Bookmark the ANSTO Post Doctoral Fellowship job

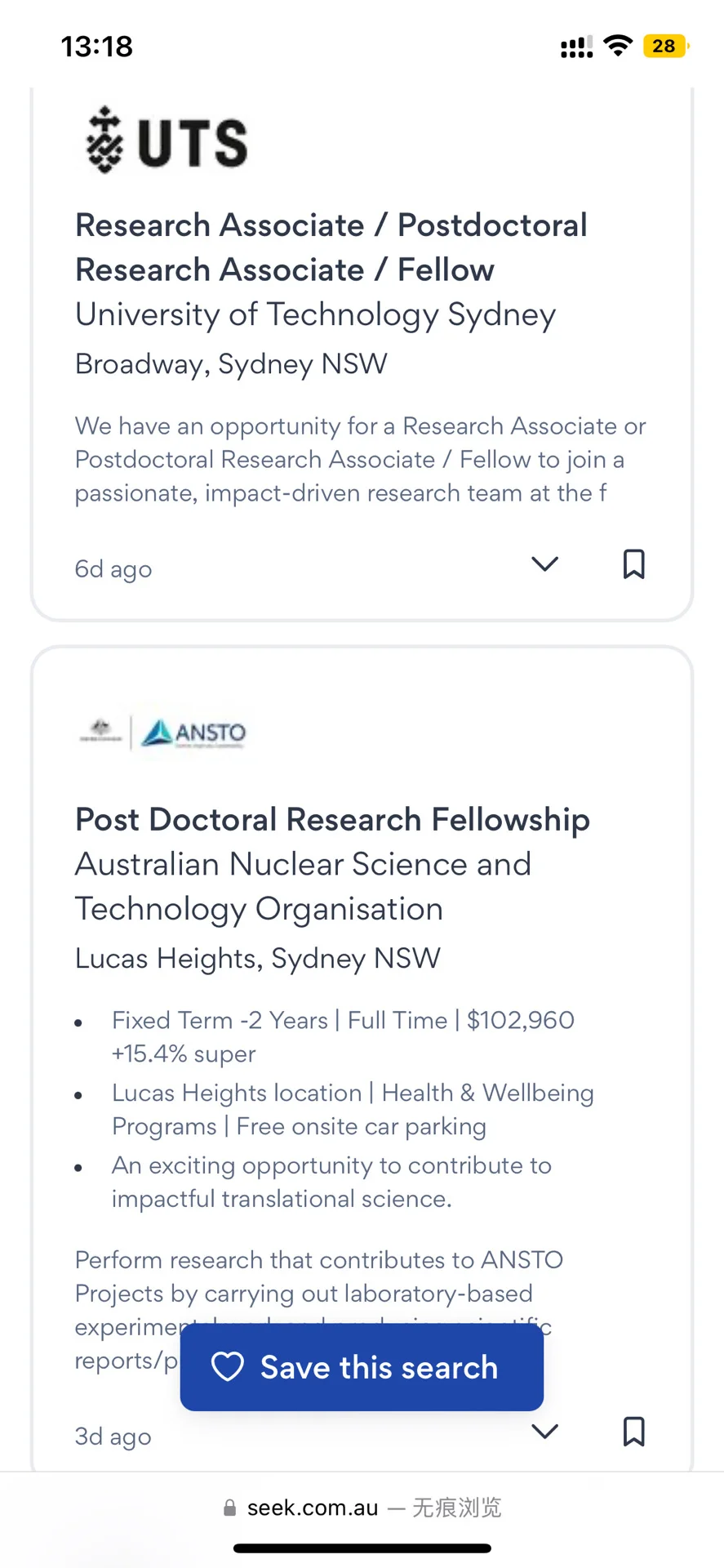point(633,1432)
